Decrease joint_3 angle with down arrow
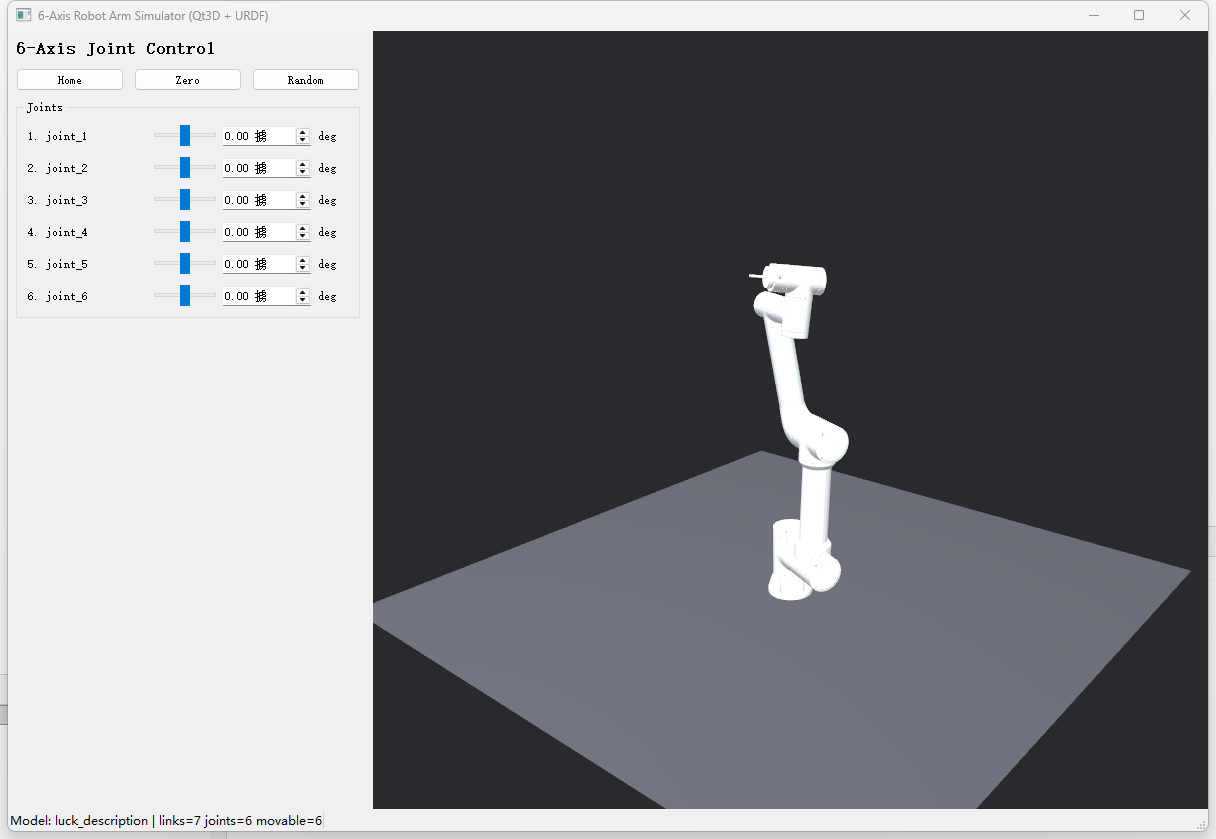 coord(303,205)
